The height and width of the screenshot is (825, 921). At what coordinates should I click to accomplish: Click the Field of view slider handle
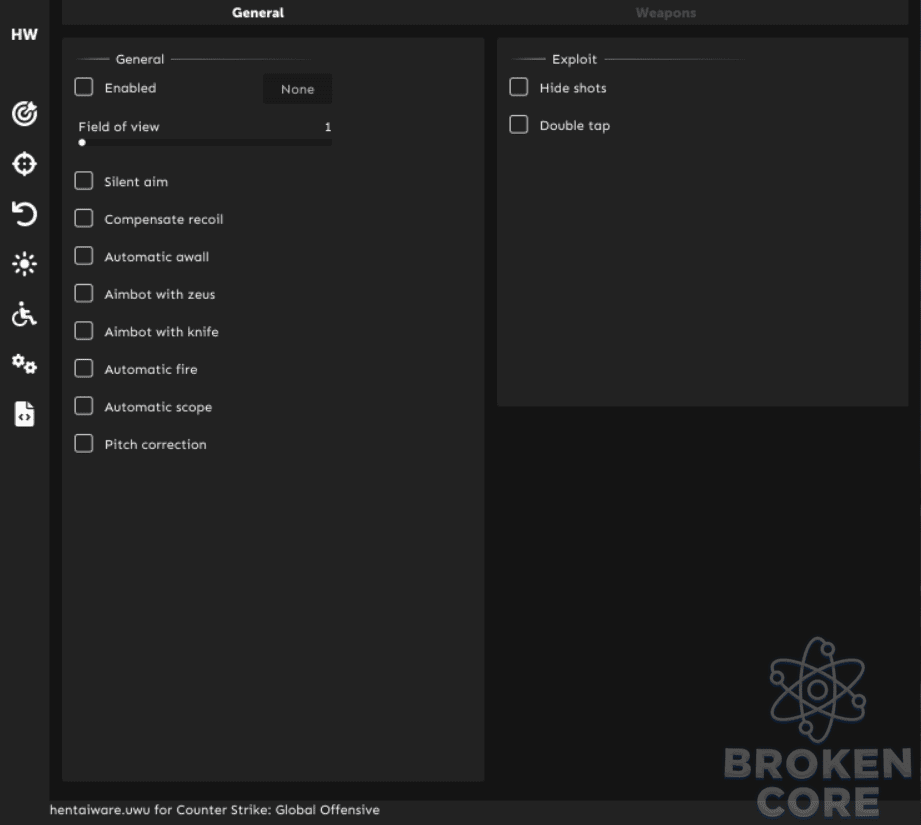tap(82, 143)
